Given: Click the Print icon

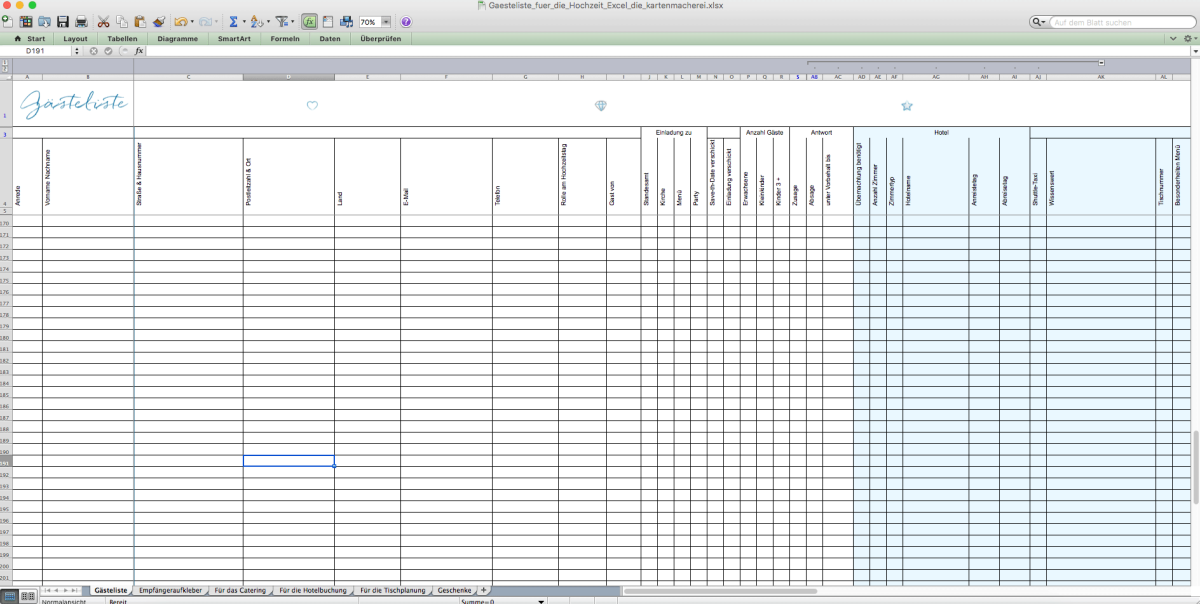Looking at the screenshot, I should 80,21.
